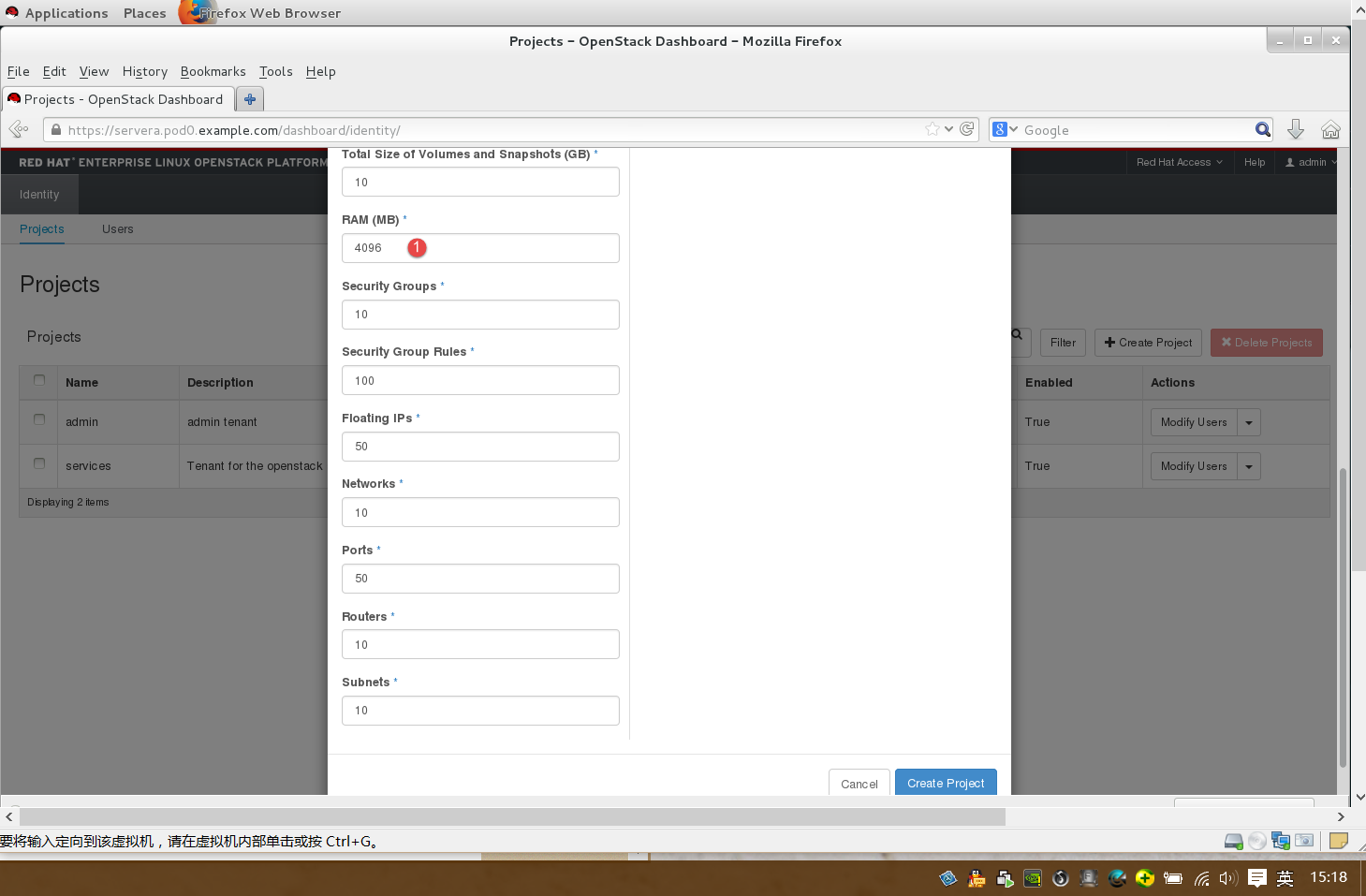Open a new tab with plus icon
The height and width of the screenshot is (896, 1366).
(249, 99)
